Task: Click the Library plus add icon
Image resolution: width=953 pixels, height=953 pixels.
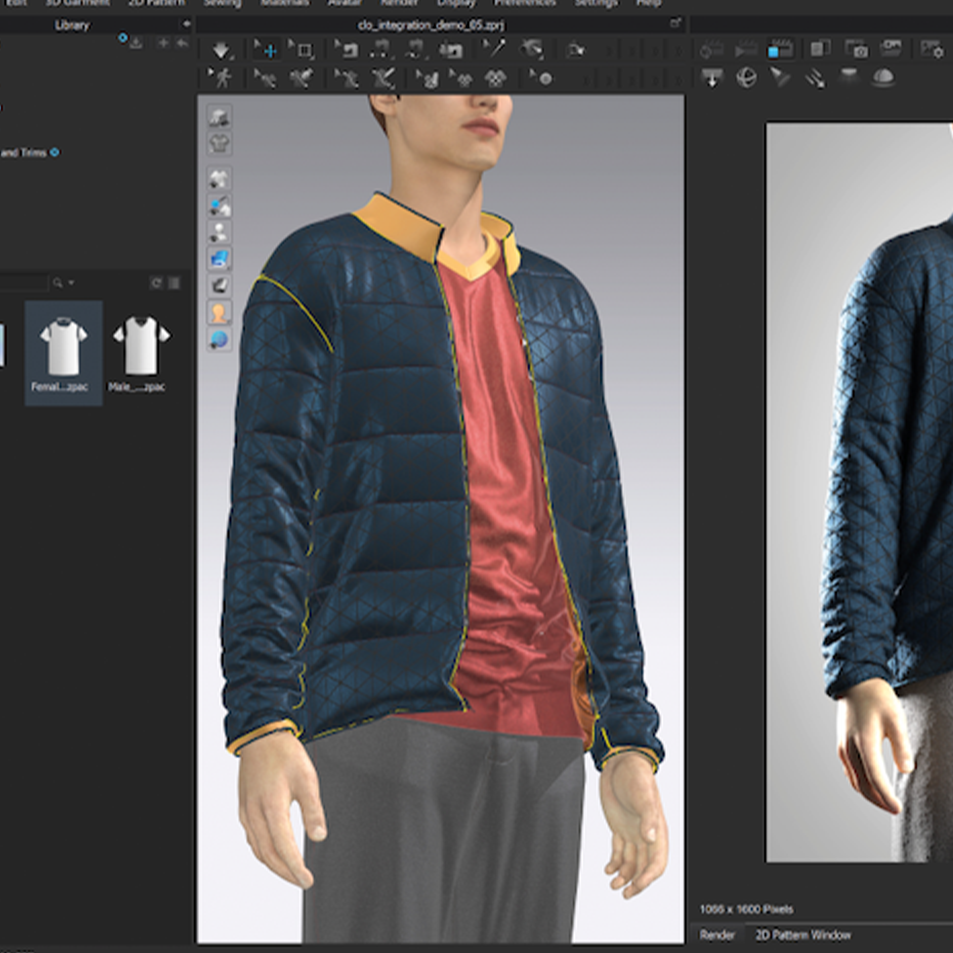Action: point(163,43)
